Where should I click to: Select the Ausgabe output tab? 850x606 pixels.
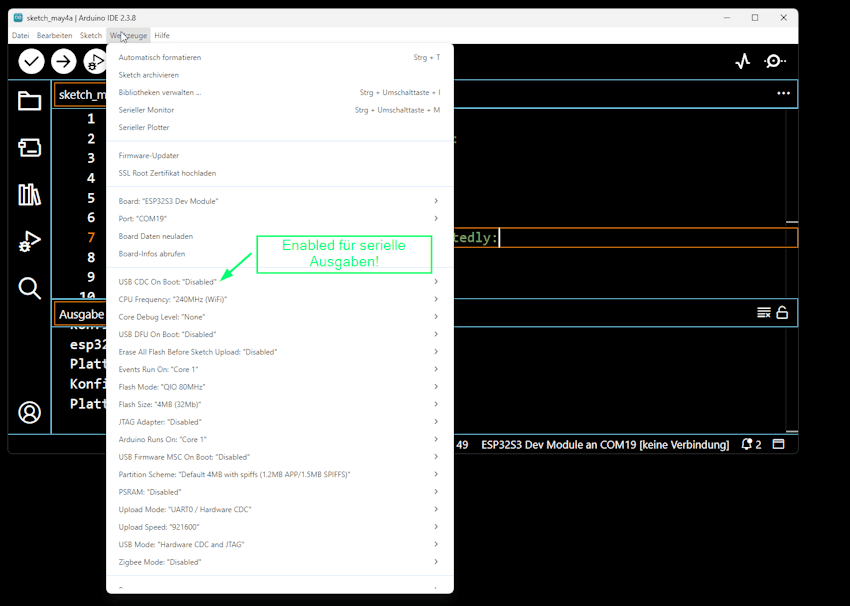pyautogui.click(x=80, y=314)
